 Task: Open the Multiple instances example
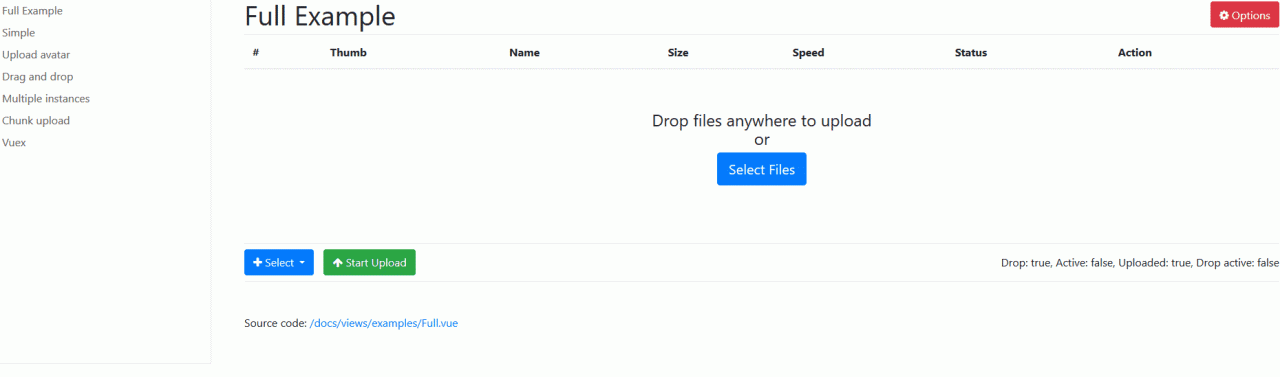46,99
